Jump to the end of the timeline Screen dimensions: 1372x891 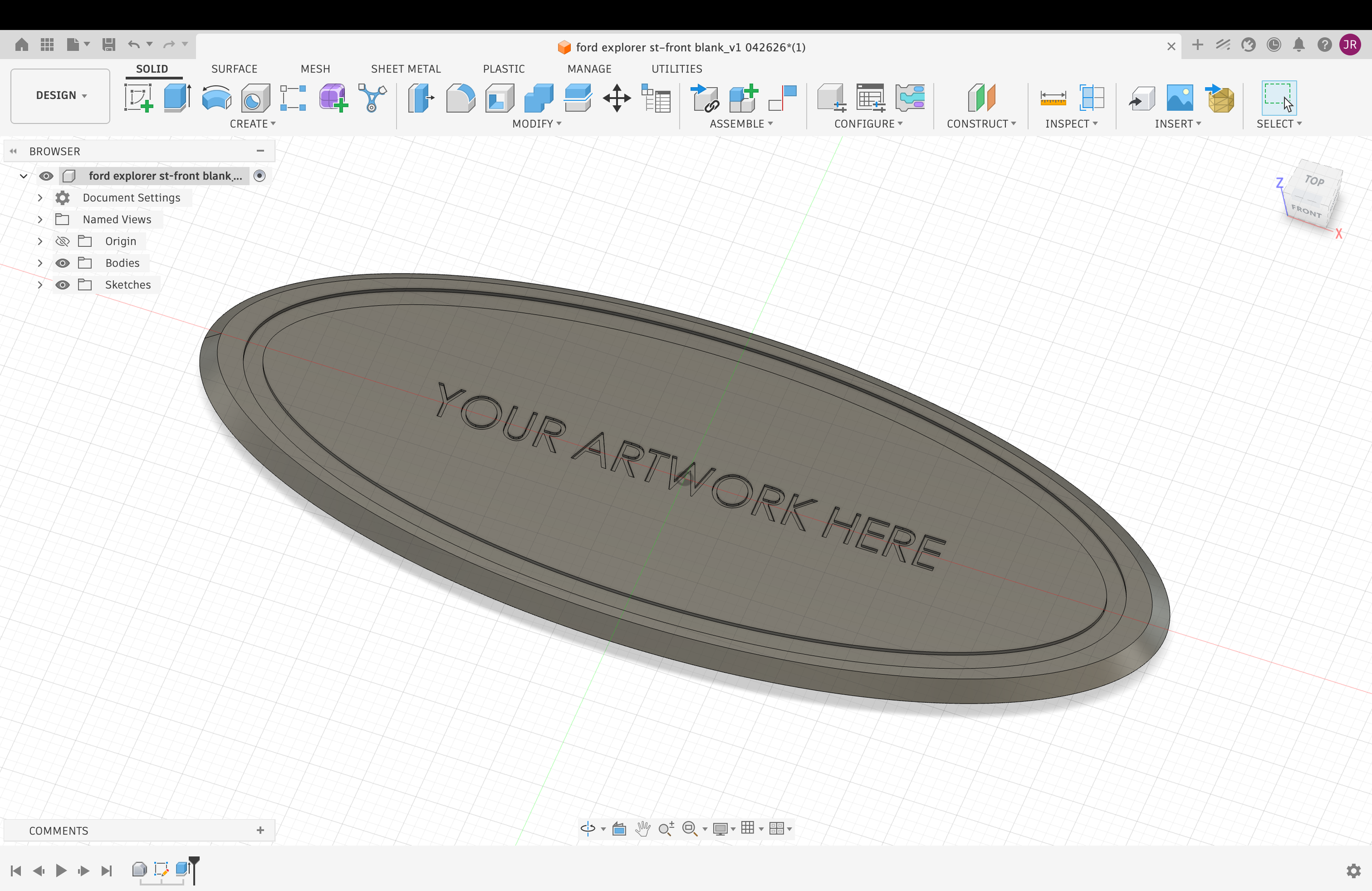point(106,870)
